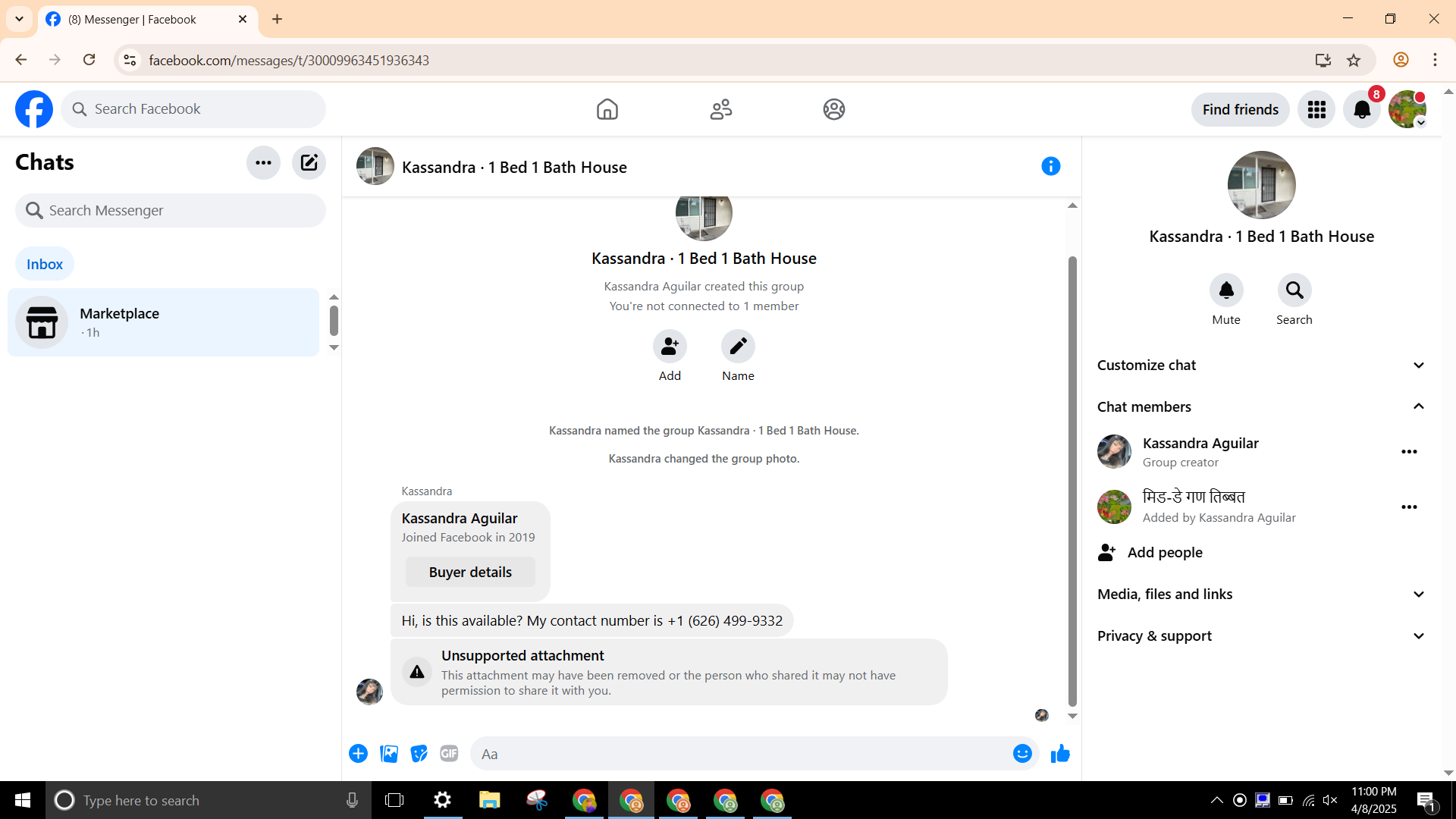Viewport: 1456px width, 819px height.
Task: Open options menu for Kassandra Aguilar
Action: point(1409,452)
